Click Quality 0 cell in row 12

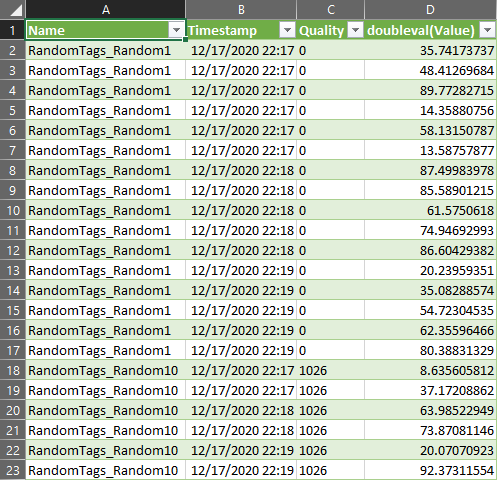point(331,250)
